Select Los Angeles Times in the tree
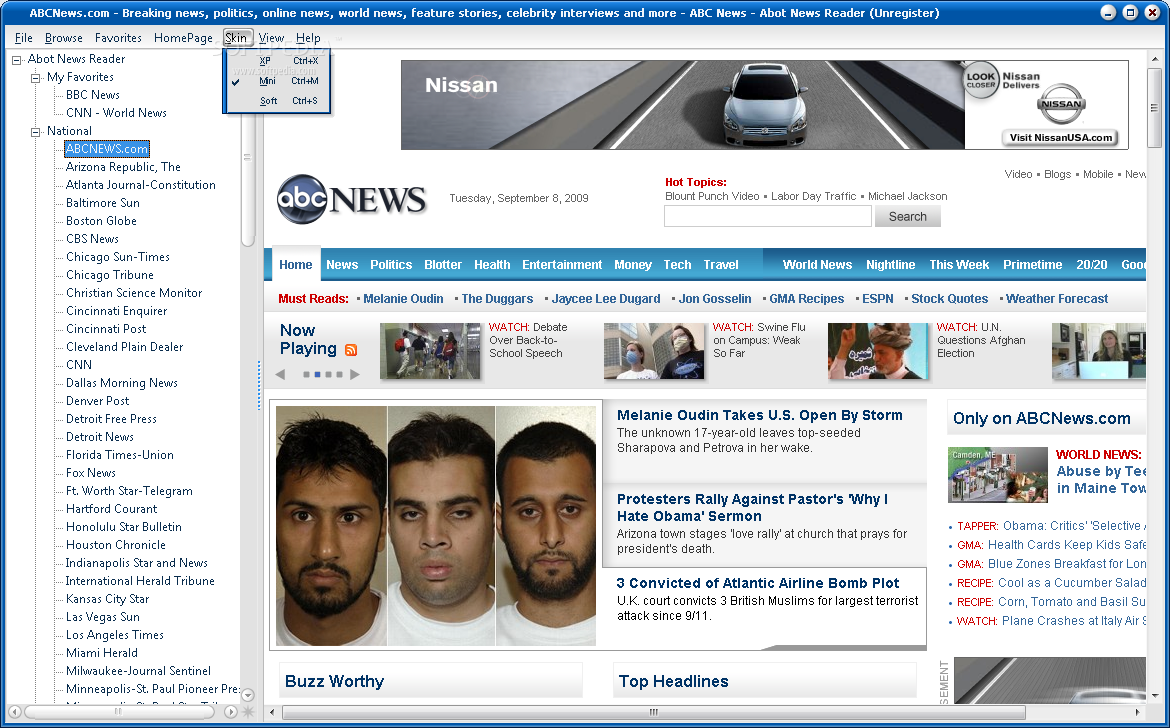This screenshot has width=1170, height=728. coord(114,635)
